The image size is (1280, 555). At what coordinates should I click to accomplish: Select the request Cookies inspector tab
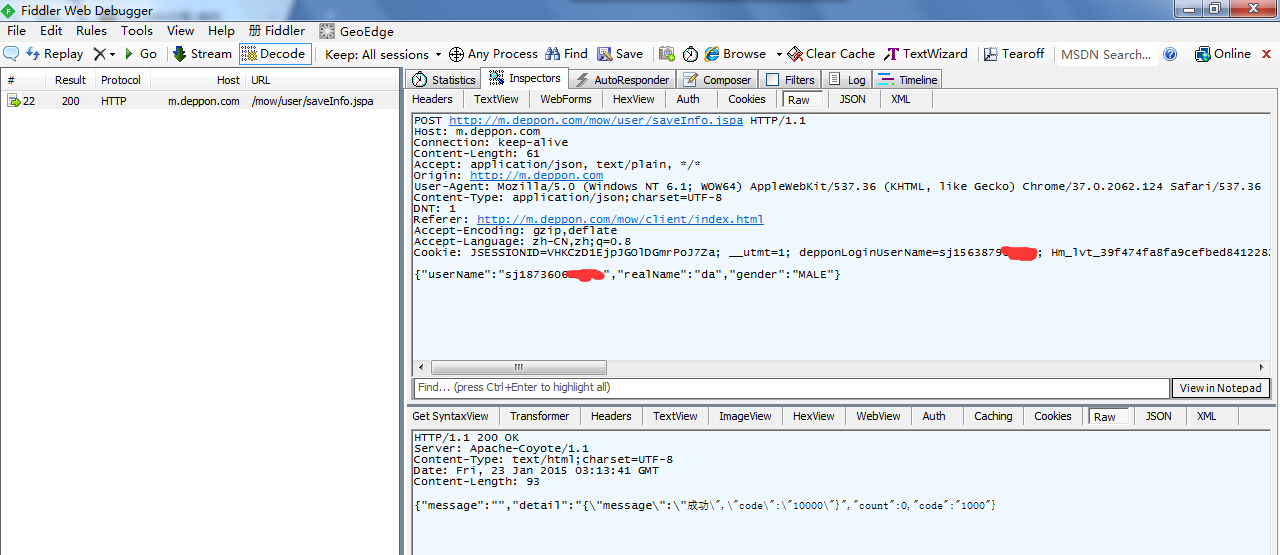click(x=747, y=99)
